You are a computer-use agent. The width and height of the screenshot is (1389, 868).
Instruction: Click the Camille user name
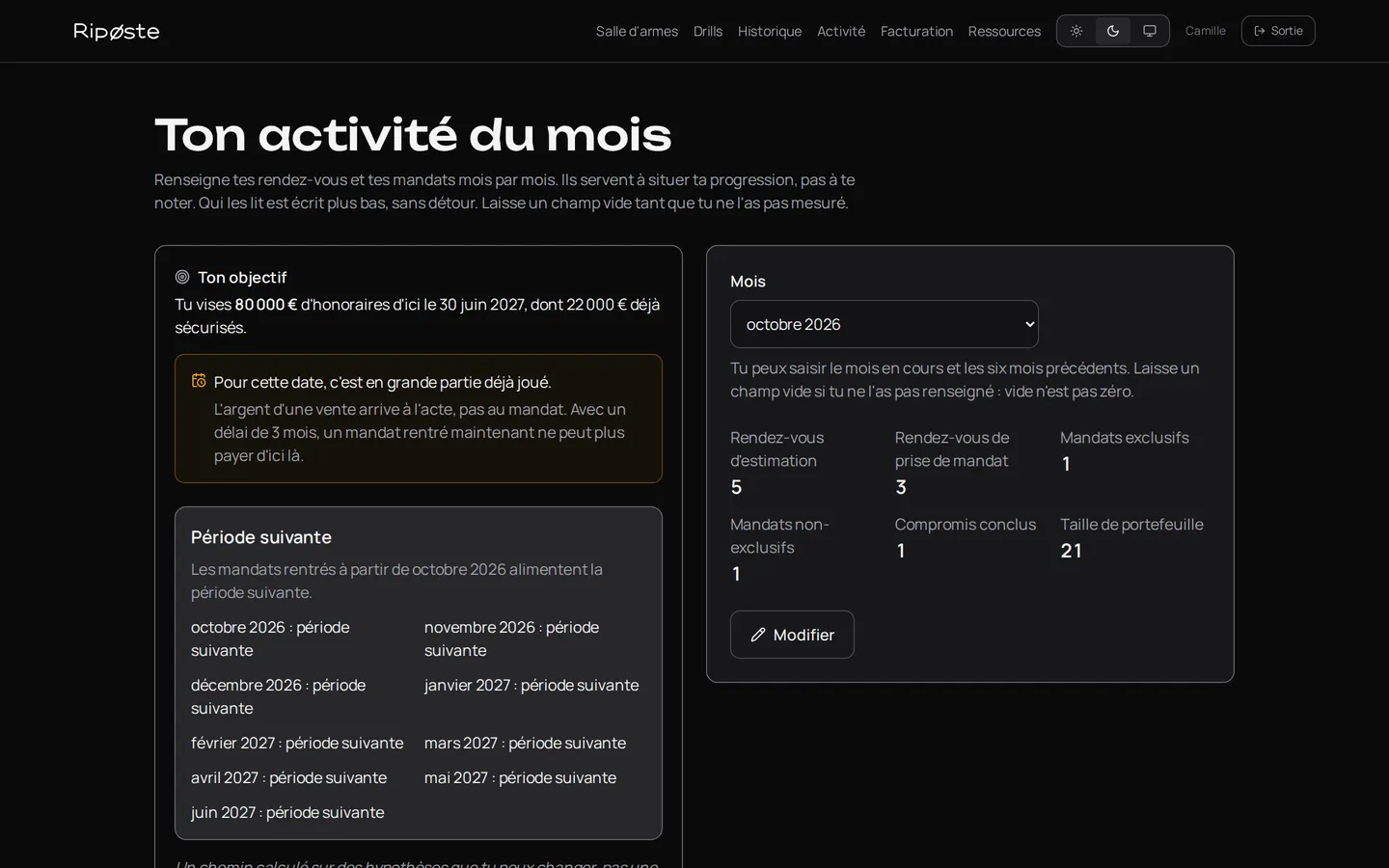tap(1206, 31)
